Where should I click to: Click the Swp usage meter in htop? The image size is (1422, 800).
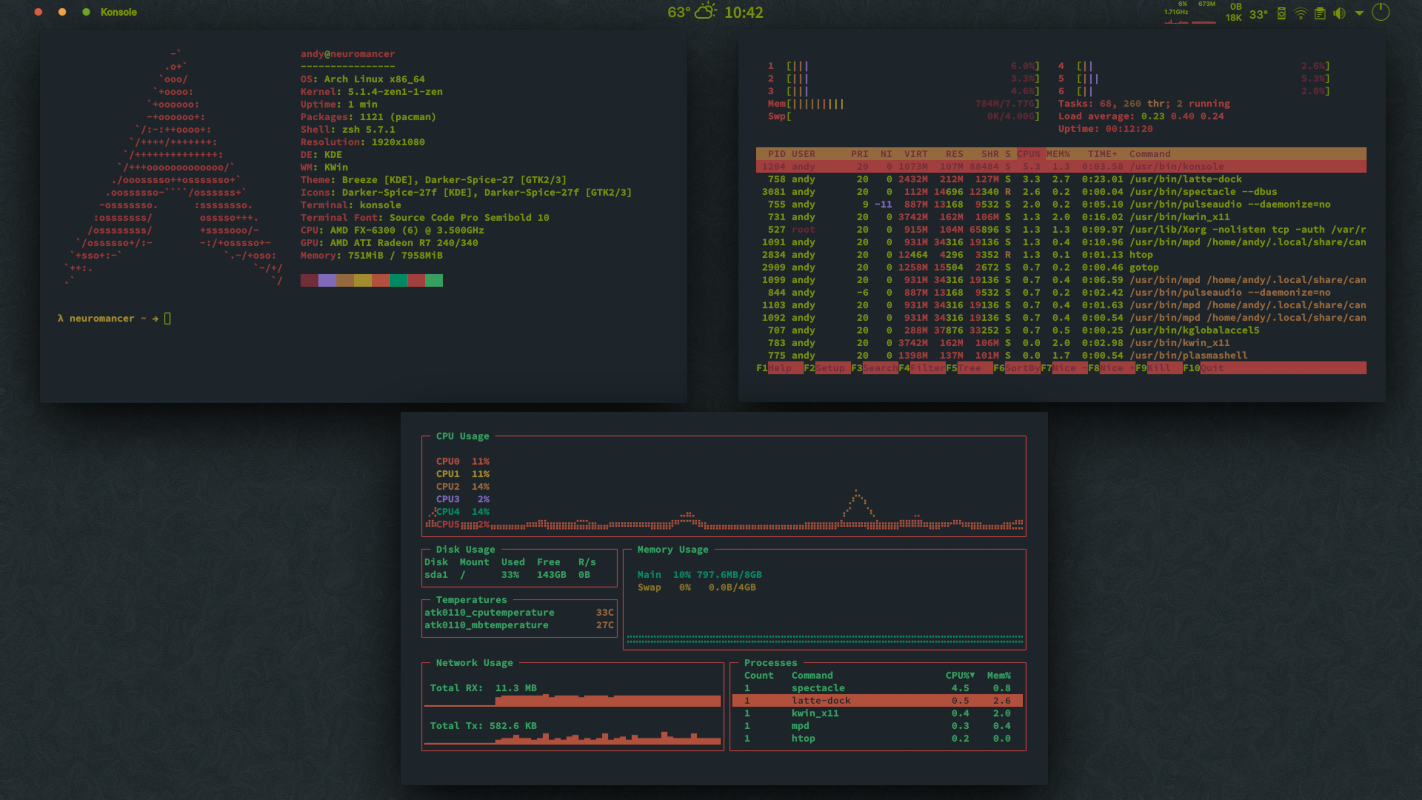(x=903, y=116)
